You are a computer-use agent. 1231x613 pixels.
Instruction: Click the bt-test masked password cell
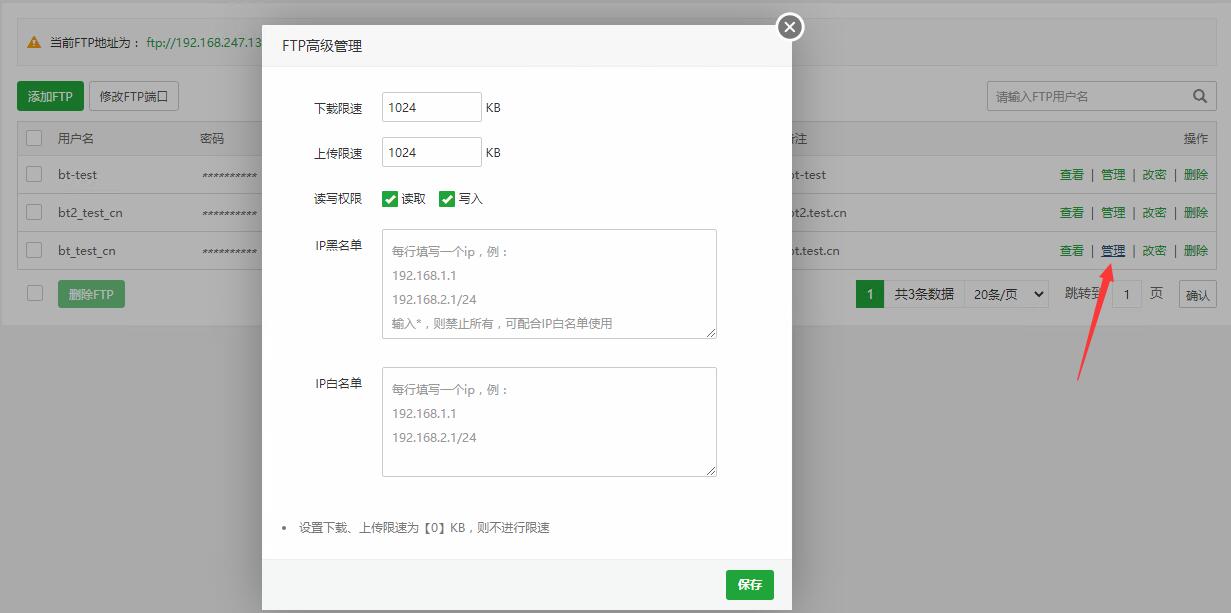pyautogui.click(x=229, y=176)
